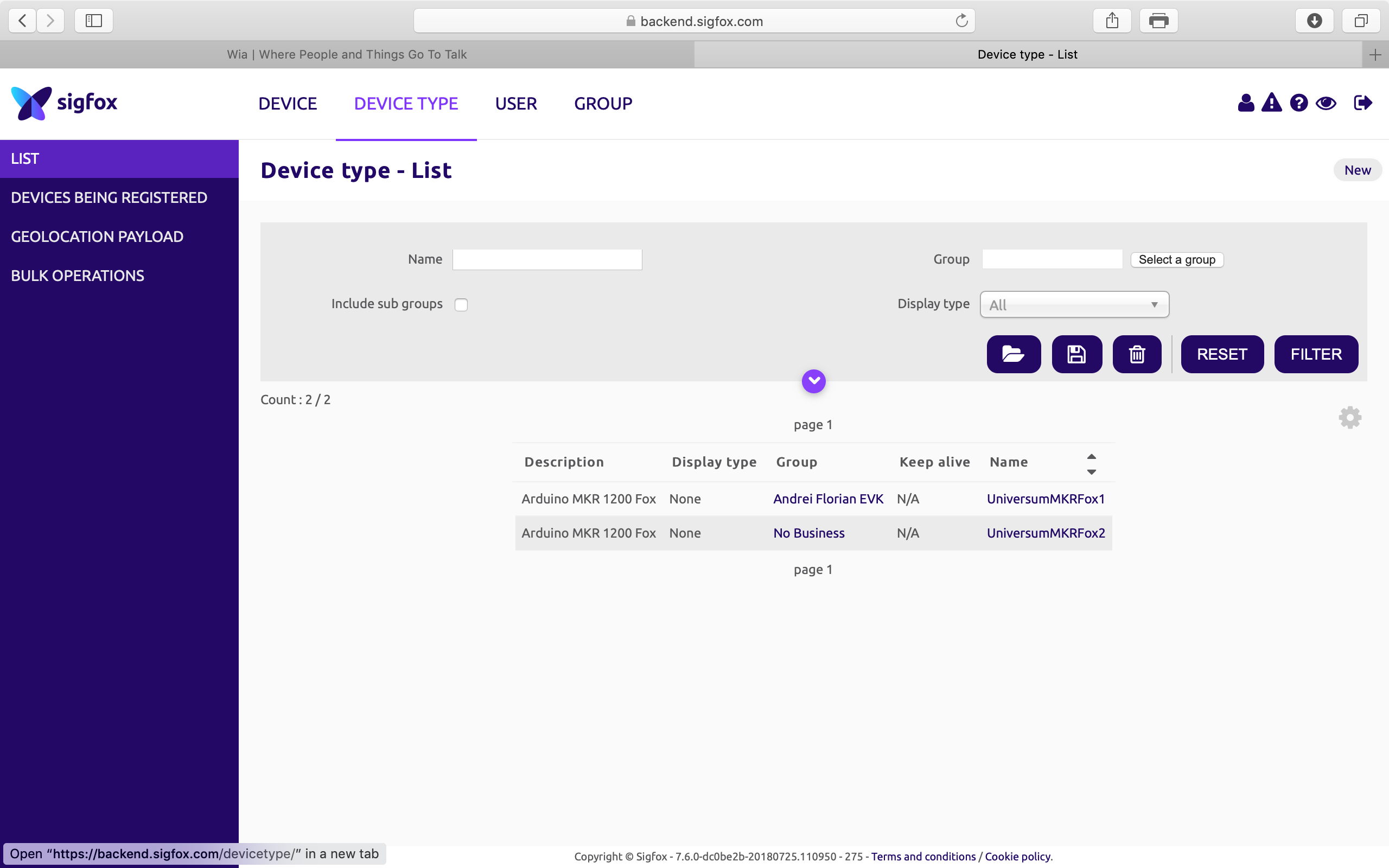Open warning alerts triangle icon

pos(1271,103)
